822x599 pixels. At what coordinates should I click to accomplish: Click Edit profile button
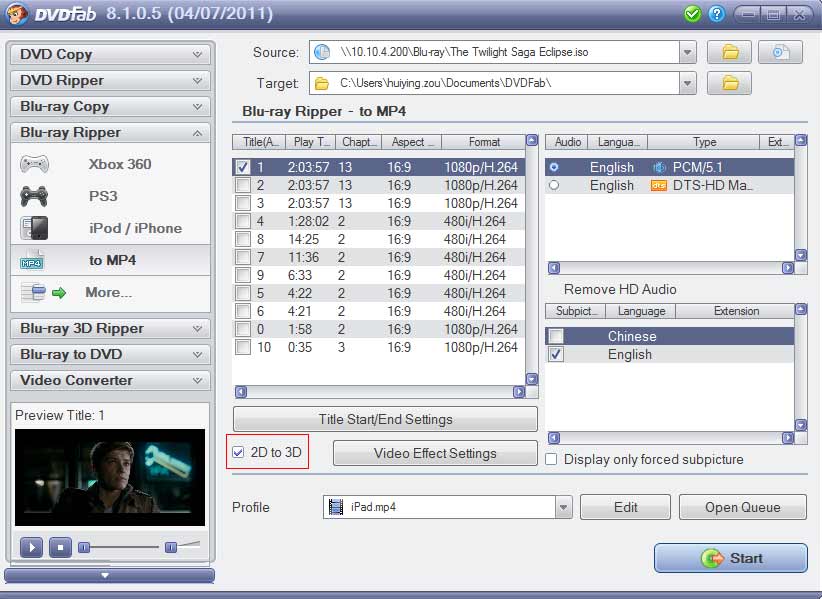(x=625, y=507)
